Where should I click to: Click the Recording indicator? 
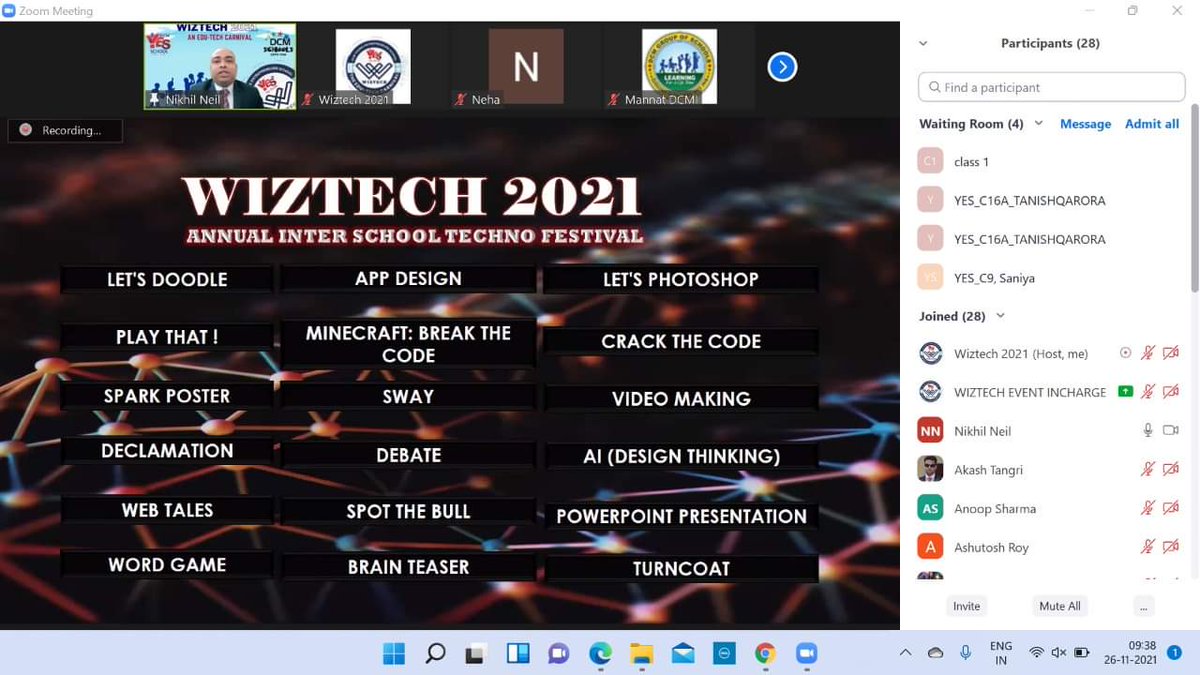click(65, 130)
